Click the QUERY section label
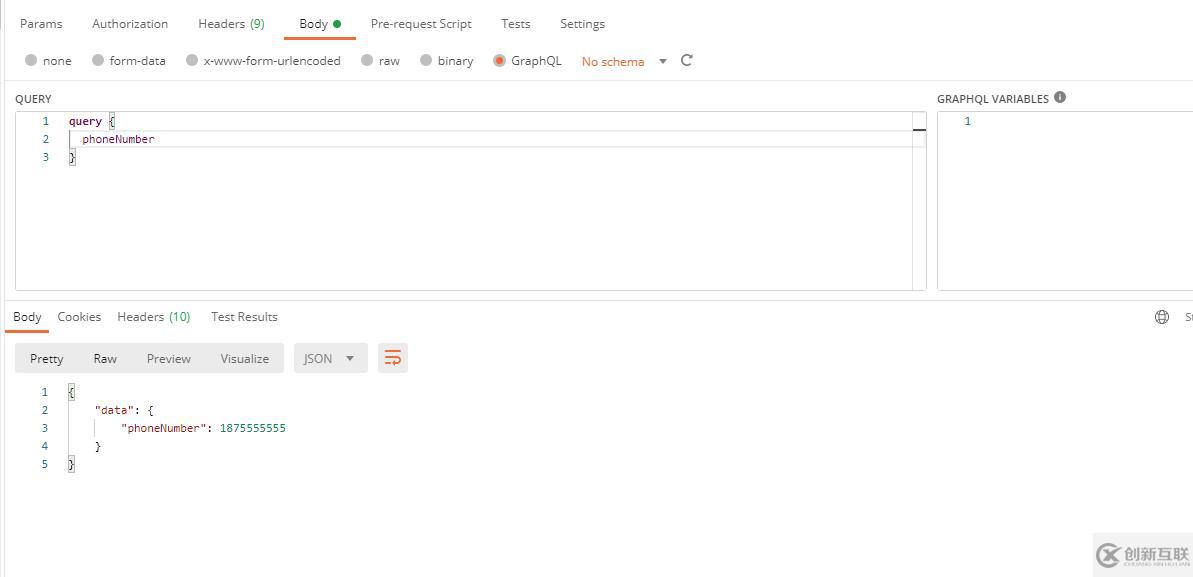Viewport: 1193px width, 577px height. coord(33,99)
